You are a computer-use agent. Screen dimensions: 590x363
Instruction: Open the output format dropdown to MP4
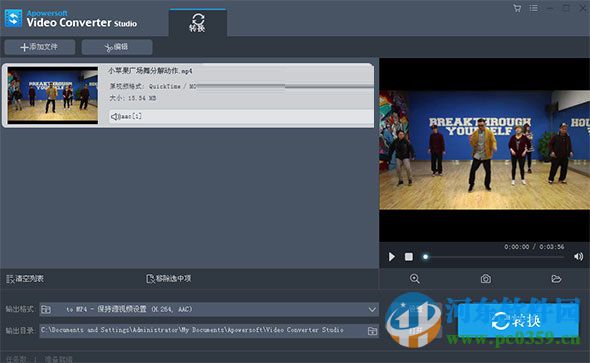pyautogui.click(x=209, y=309)
